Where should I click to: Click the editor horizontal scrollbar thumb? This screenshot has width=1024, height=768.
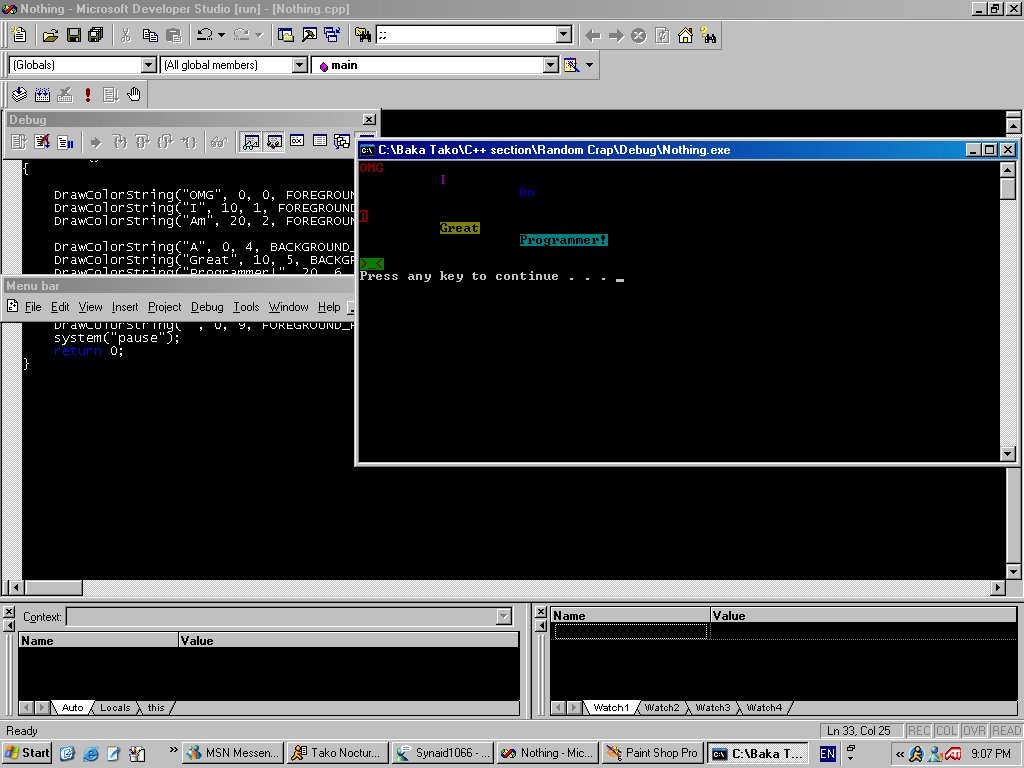tap(53, 588)
